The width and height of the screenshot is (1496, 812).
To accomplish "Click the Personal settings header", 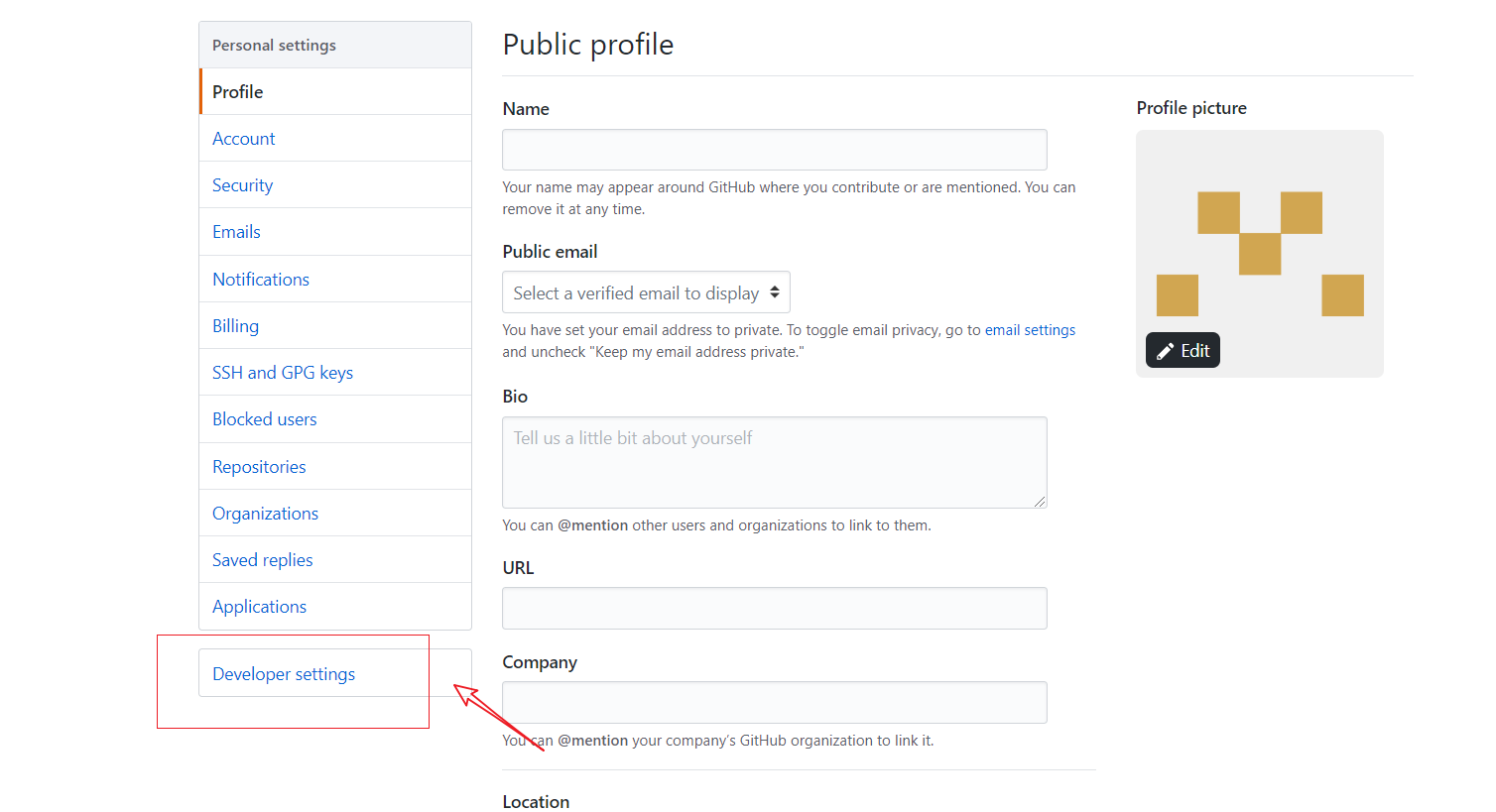I will [335, 45].
